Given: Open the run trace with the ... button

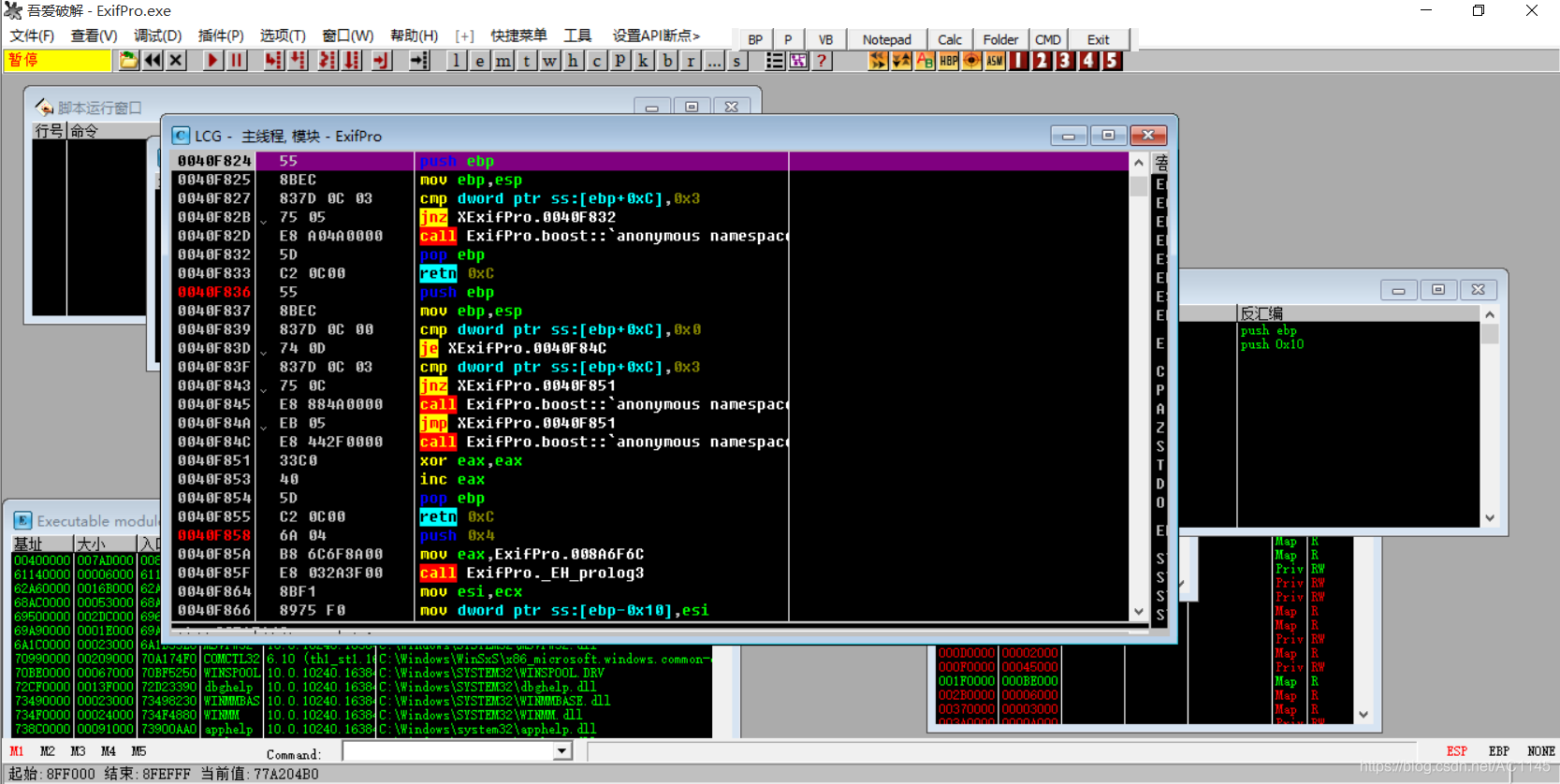Looking at the screenshot, I should pyautogui.click(x=713, y=61).
